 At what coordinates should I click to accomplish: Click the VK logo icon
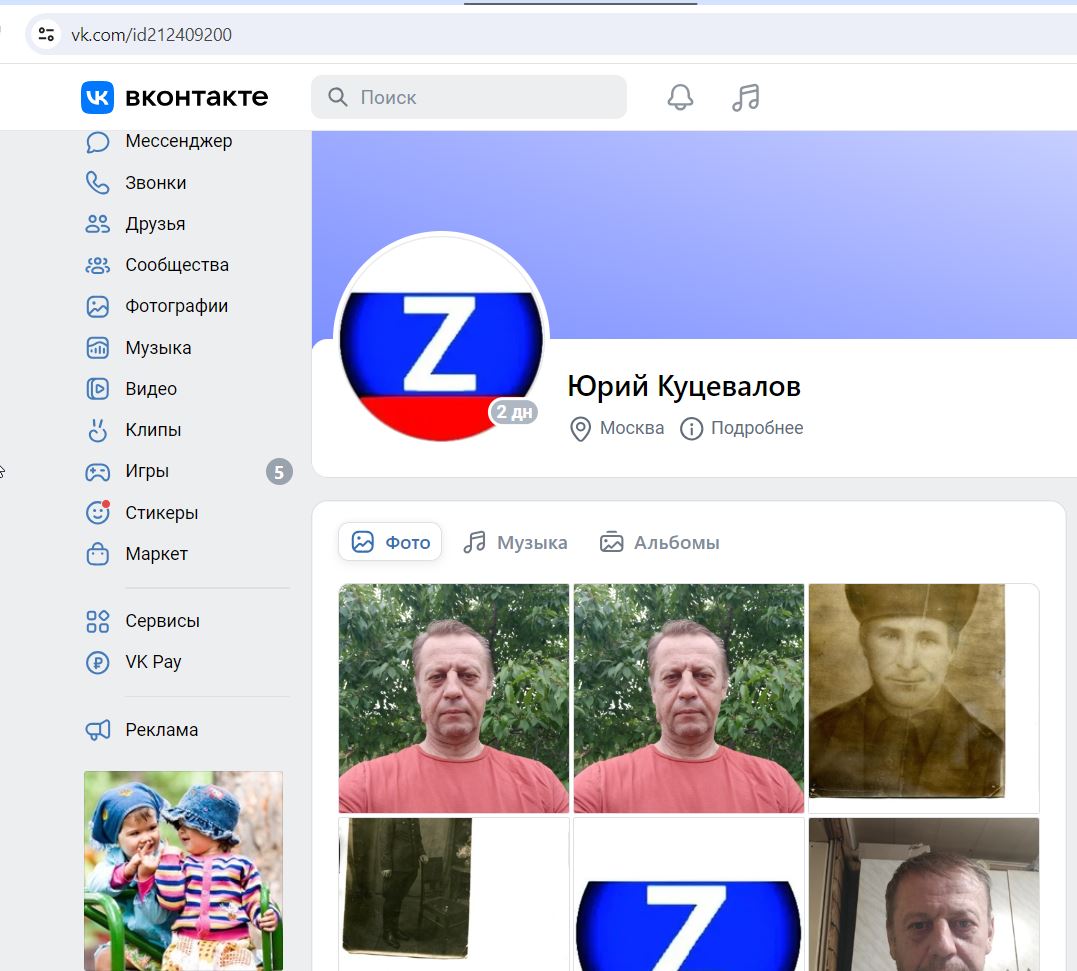[98, 98]
